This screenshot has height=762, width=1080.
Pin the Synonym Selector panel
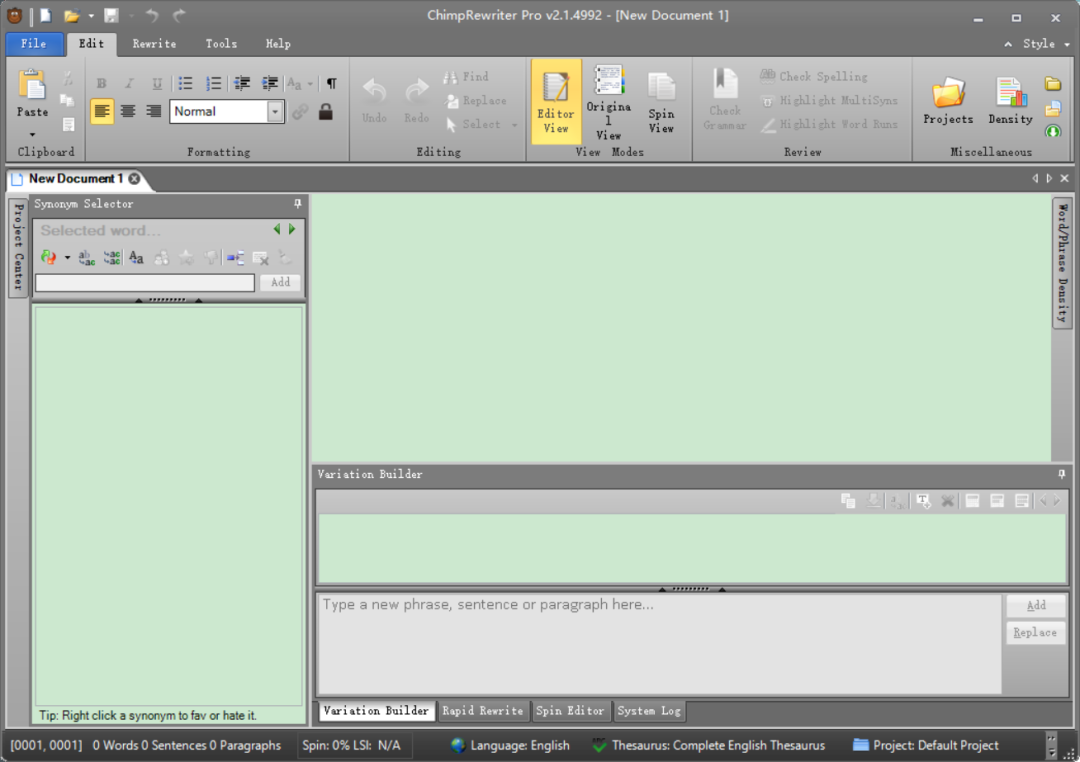click(x=298, y=204)
